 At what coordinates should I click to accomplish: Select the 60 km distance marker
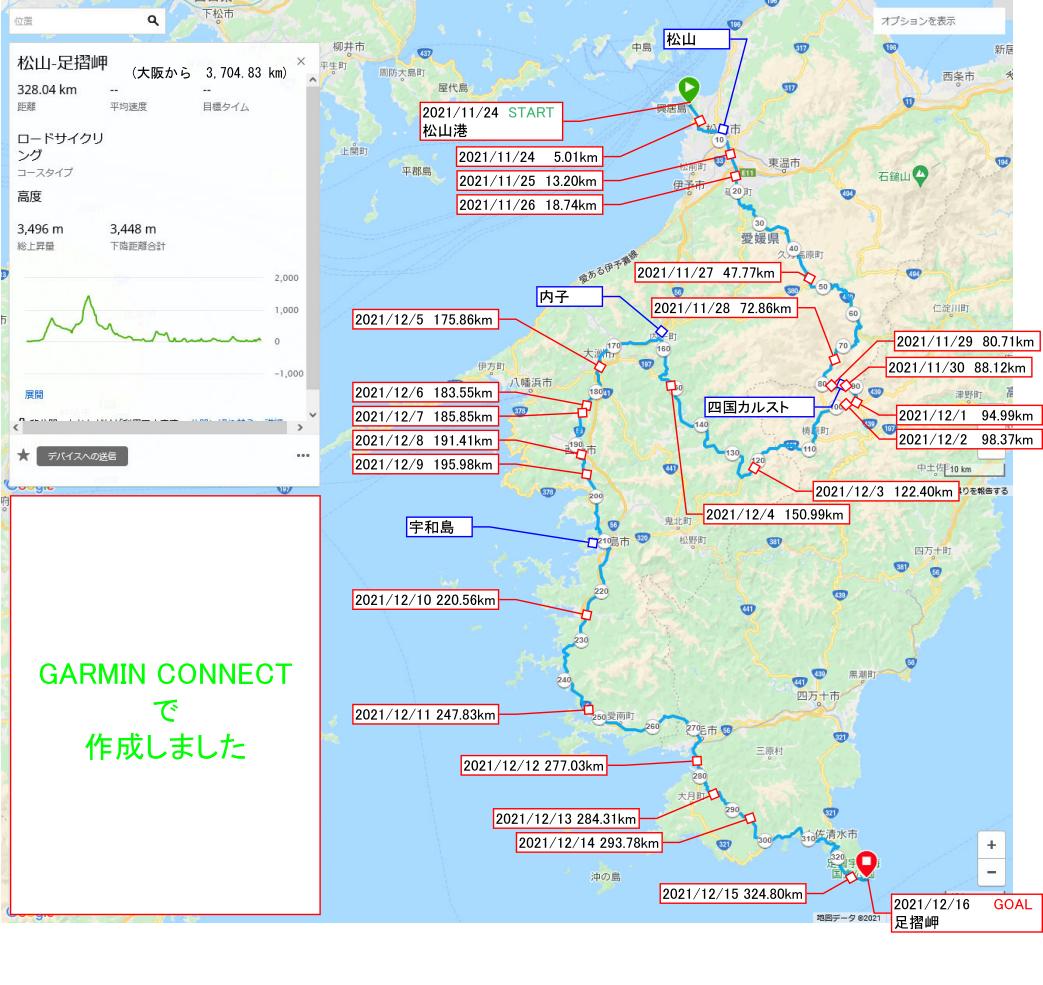[x=853, y=313]
